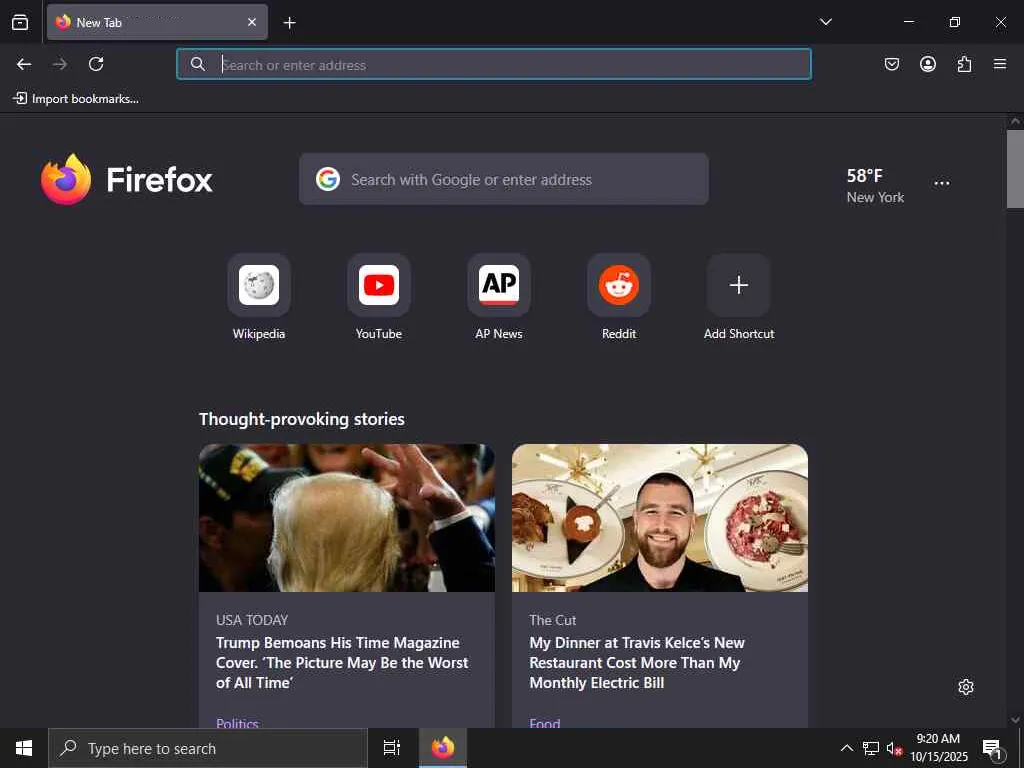Open the Travis Kelce restaurant story image
Screen dimensions: 1024x768
[660, 518]
